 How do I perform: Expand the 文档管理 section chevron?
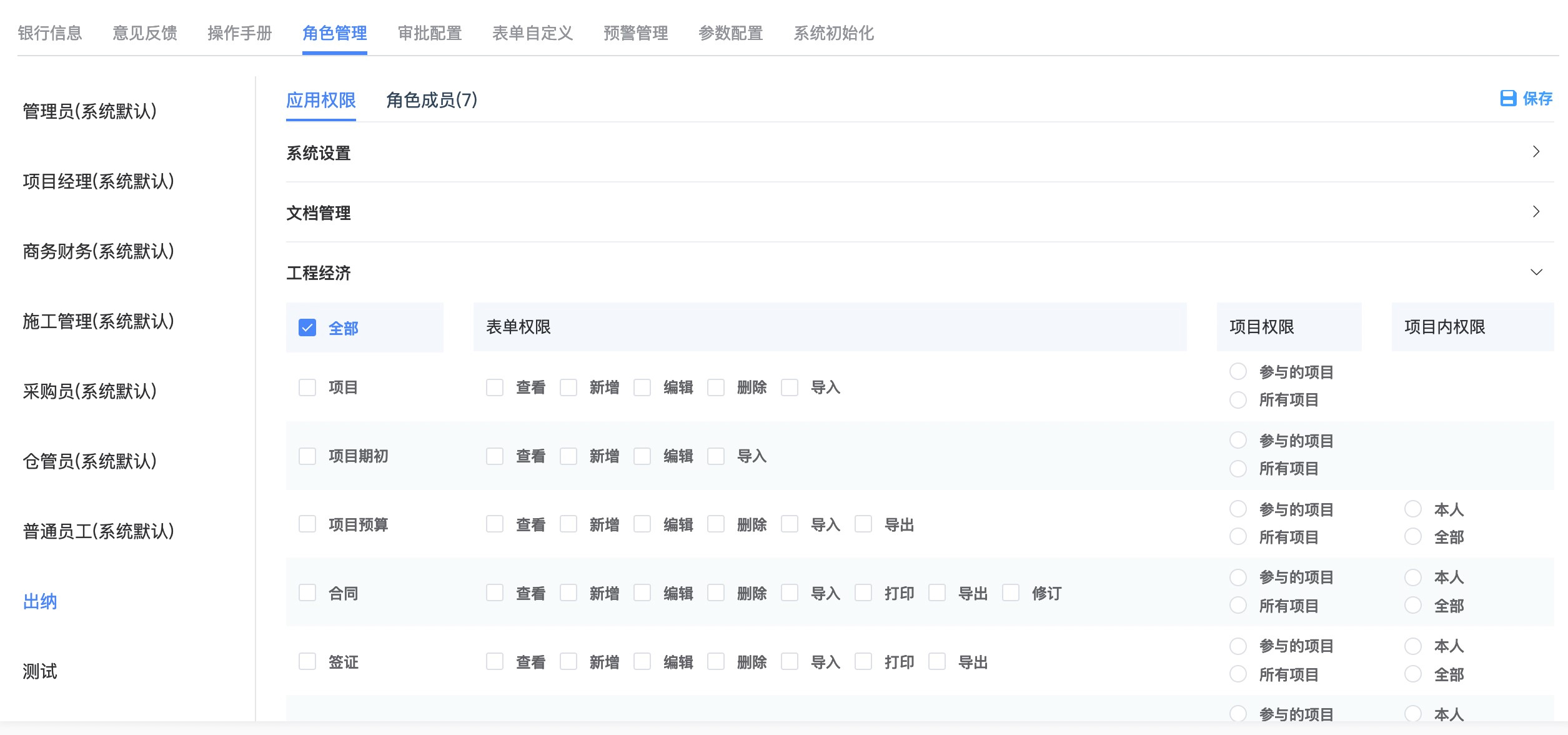[x=1536, y=212]
